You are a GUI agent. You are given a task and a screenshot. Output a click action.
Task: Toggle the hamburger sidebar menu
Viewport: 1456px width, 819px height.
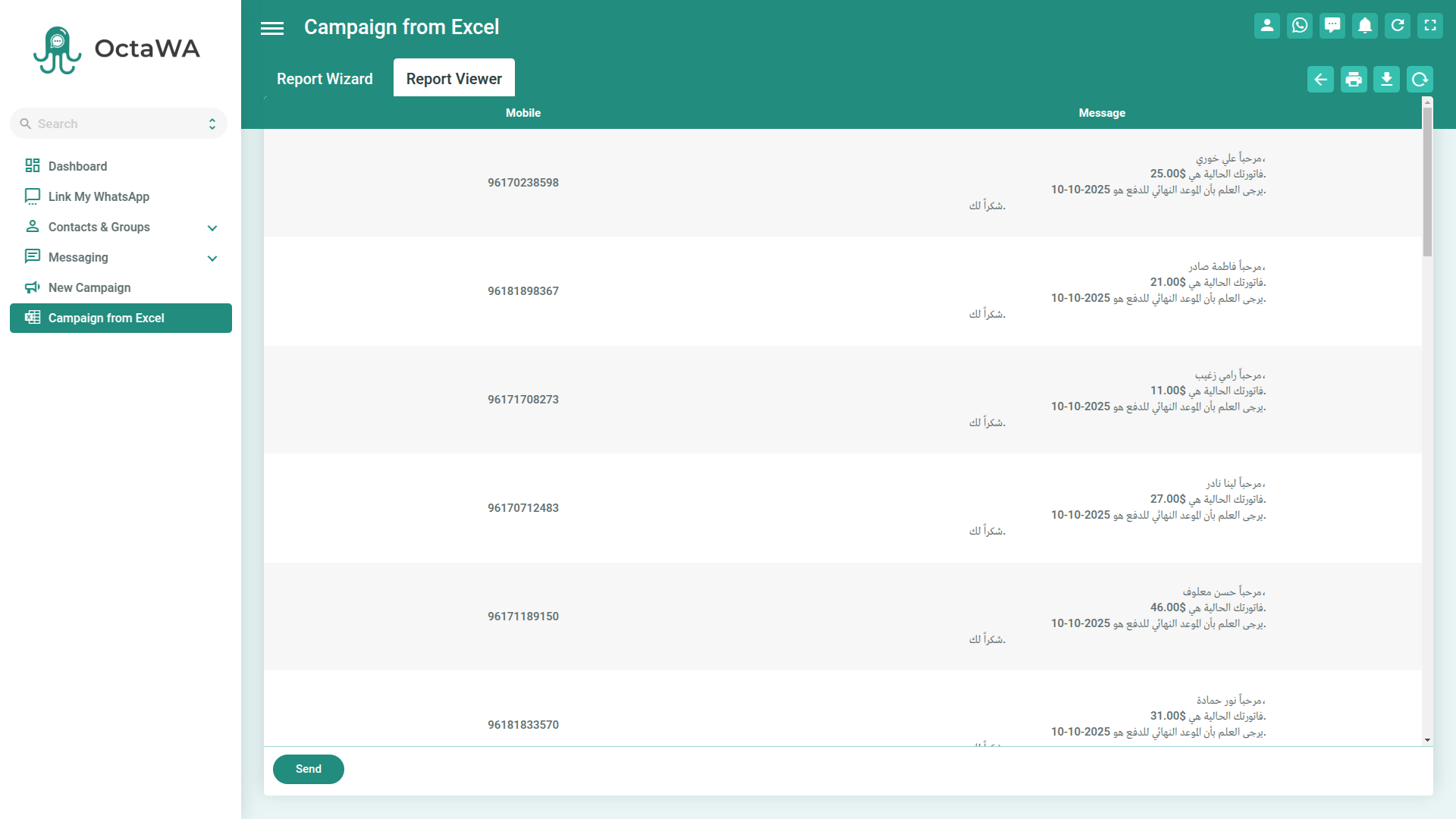(x=272, y=28)
